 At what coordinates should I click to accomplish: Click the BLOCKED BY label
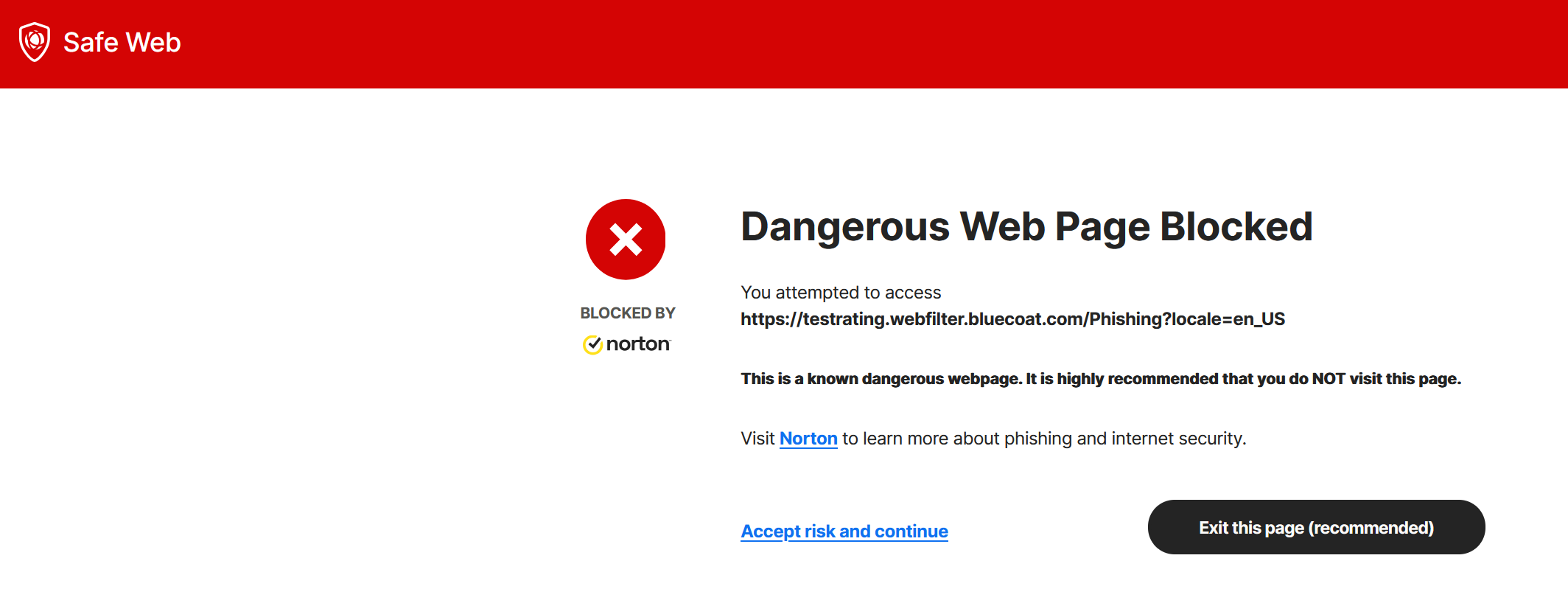(x=628, y=313)
